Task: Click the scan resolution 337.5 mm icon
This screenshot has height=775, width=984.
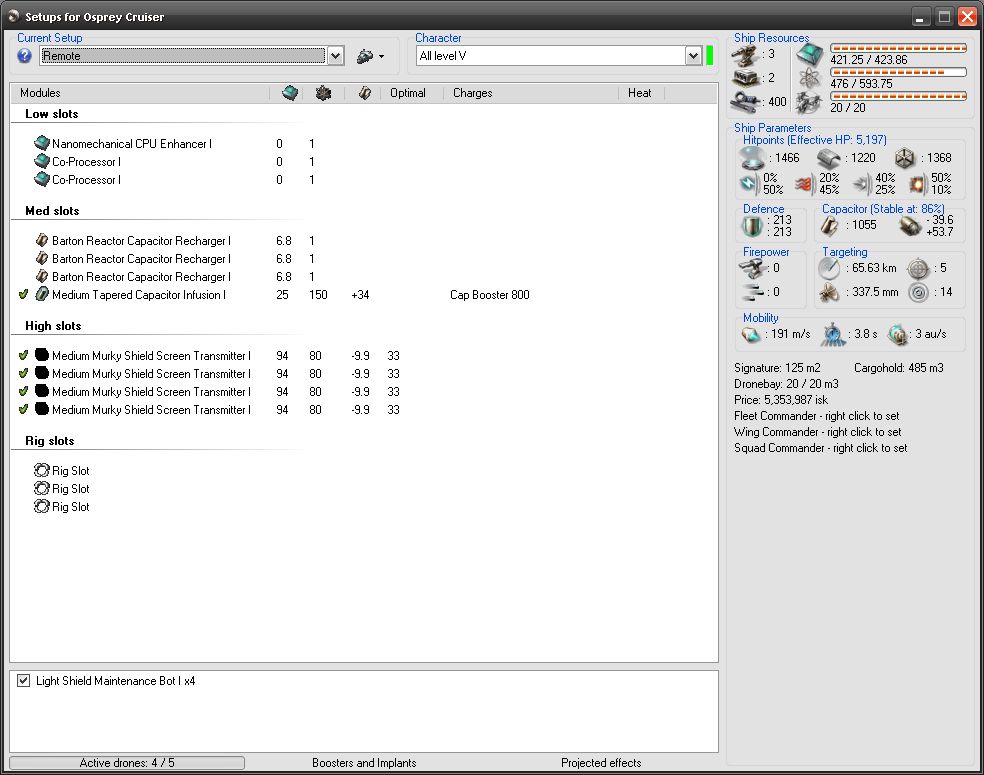Action: coord(829,292)
